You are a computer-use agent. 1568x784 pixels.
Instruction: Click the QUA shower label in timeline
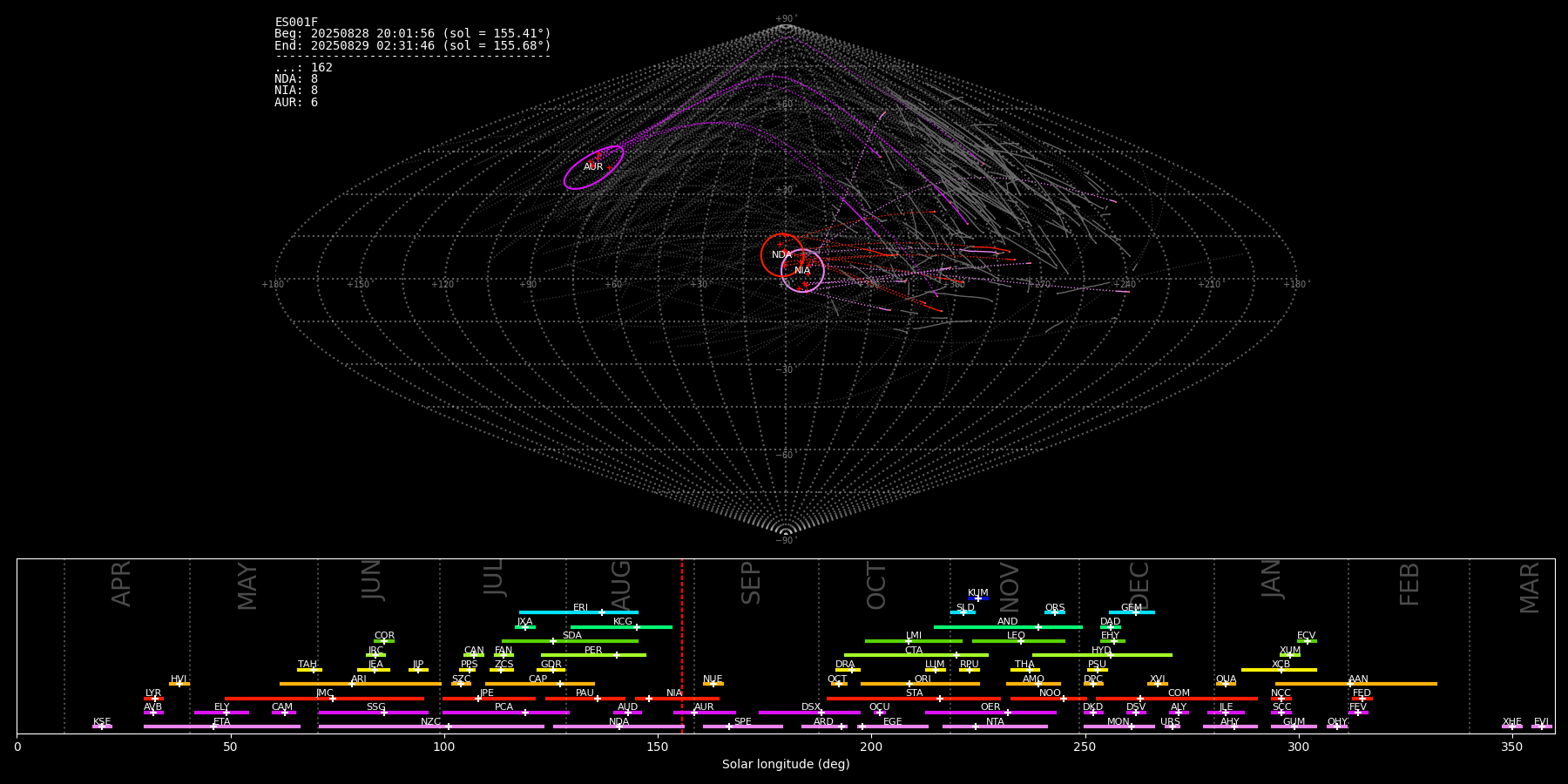[1227, 679]
